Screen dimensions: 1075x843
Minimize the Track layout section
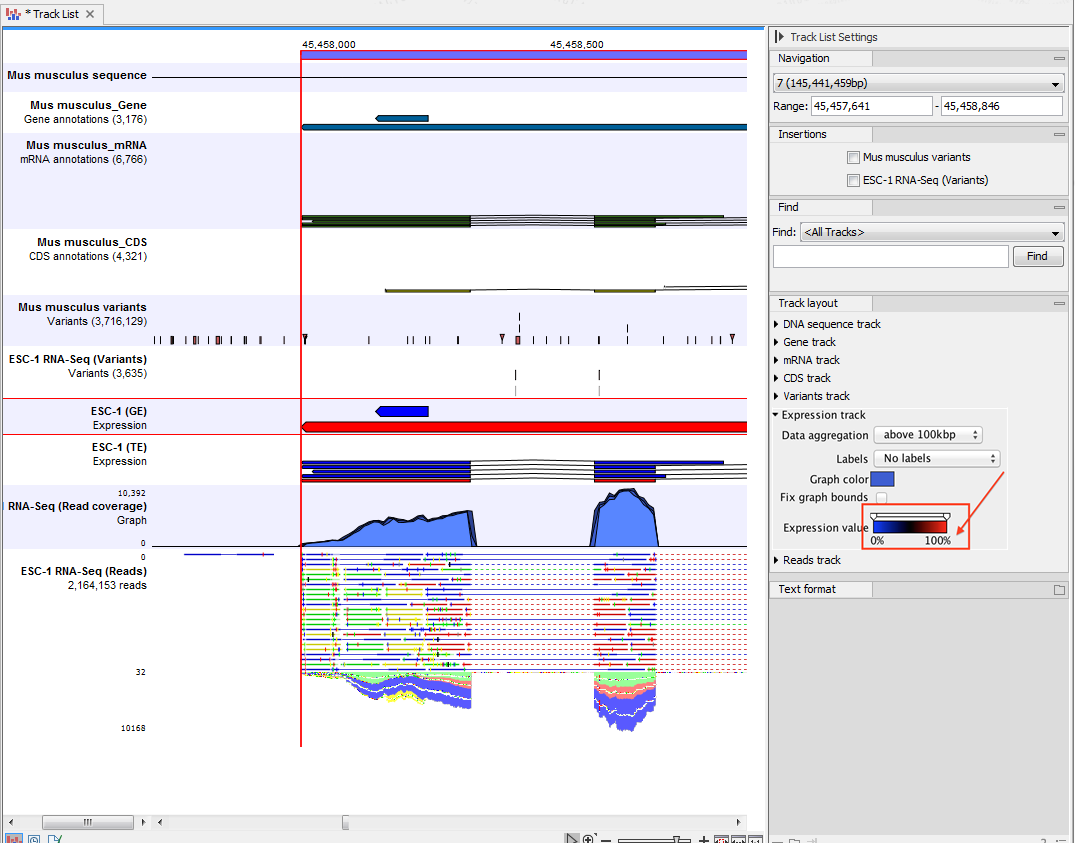coord(1059,304)
